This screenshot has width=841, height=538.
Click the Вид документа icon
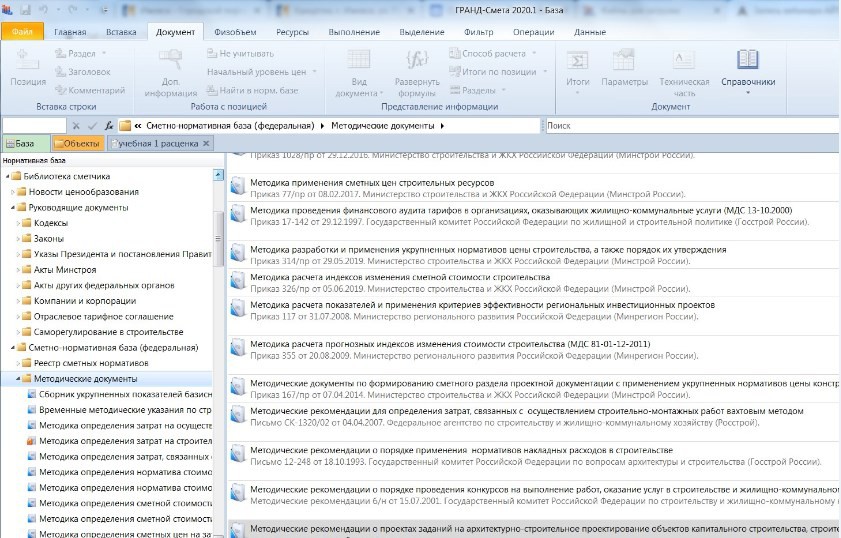pos(359,60)
